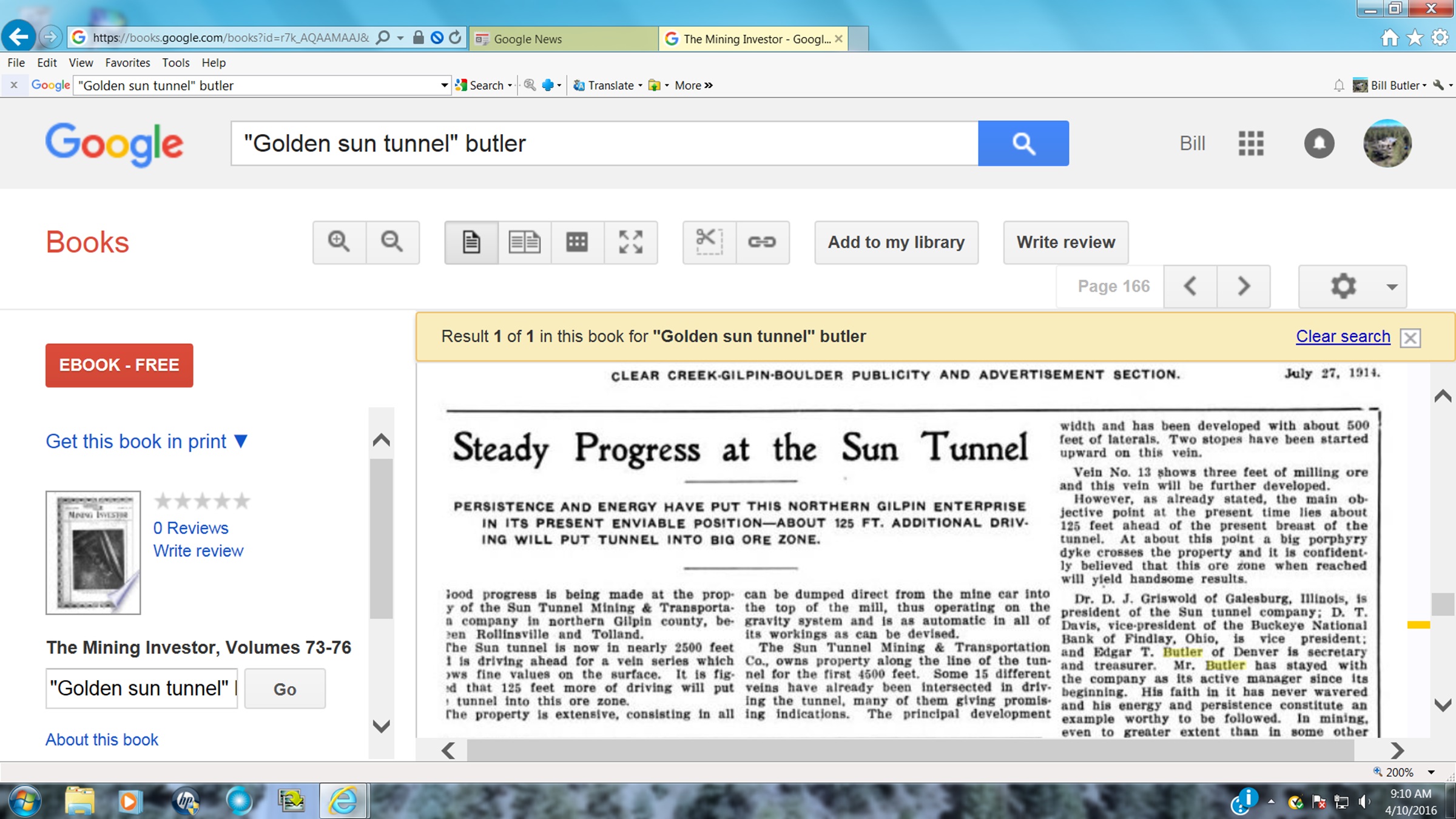The width and height of the screenshot is (1456, 819).
Task: Click the EBOOK - FREE button
Action: [120, 365]
